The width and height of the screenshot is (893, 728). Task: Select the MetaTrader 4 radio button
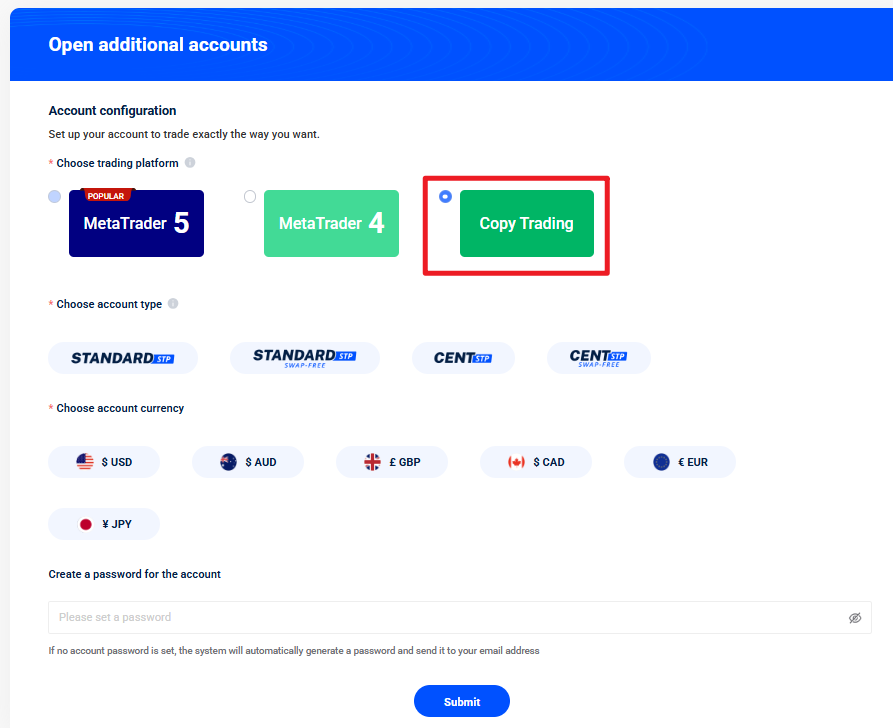tap(250, 197)
